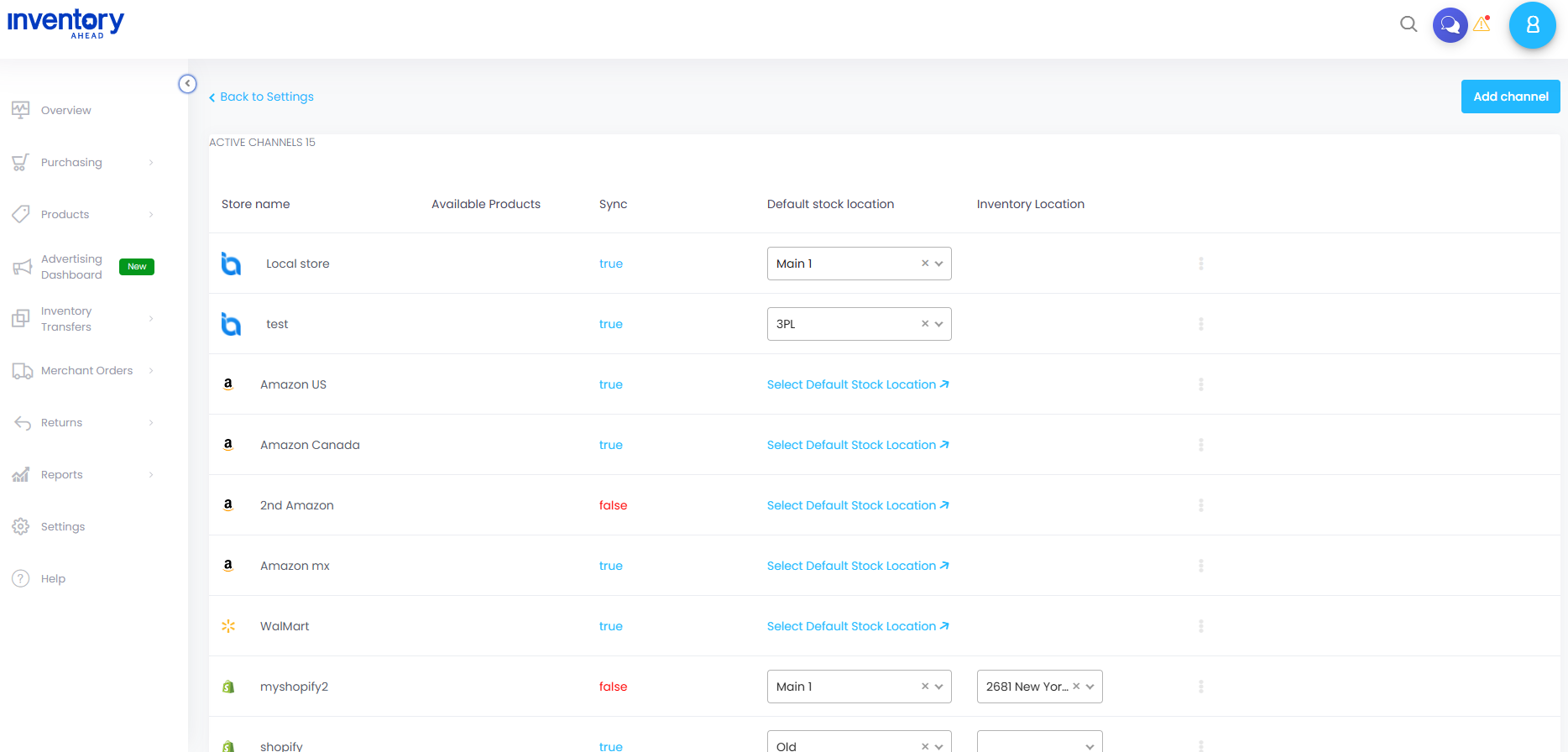Click the Merchant Orders truck icon
This screenshot has height=752, width=1568.
pyautogui.click(x=22, y=371)
